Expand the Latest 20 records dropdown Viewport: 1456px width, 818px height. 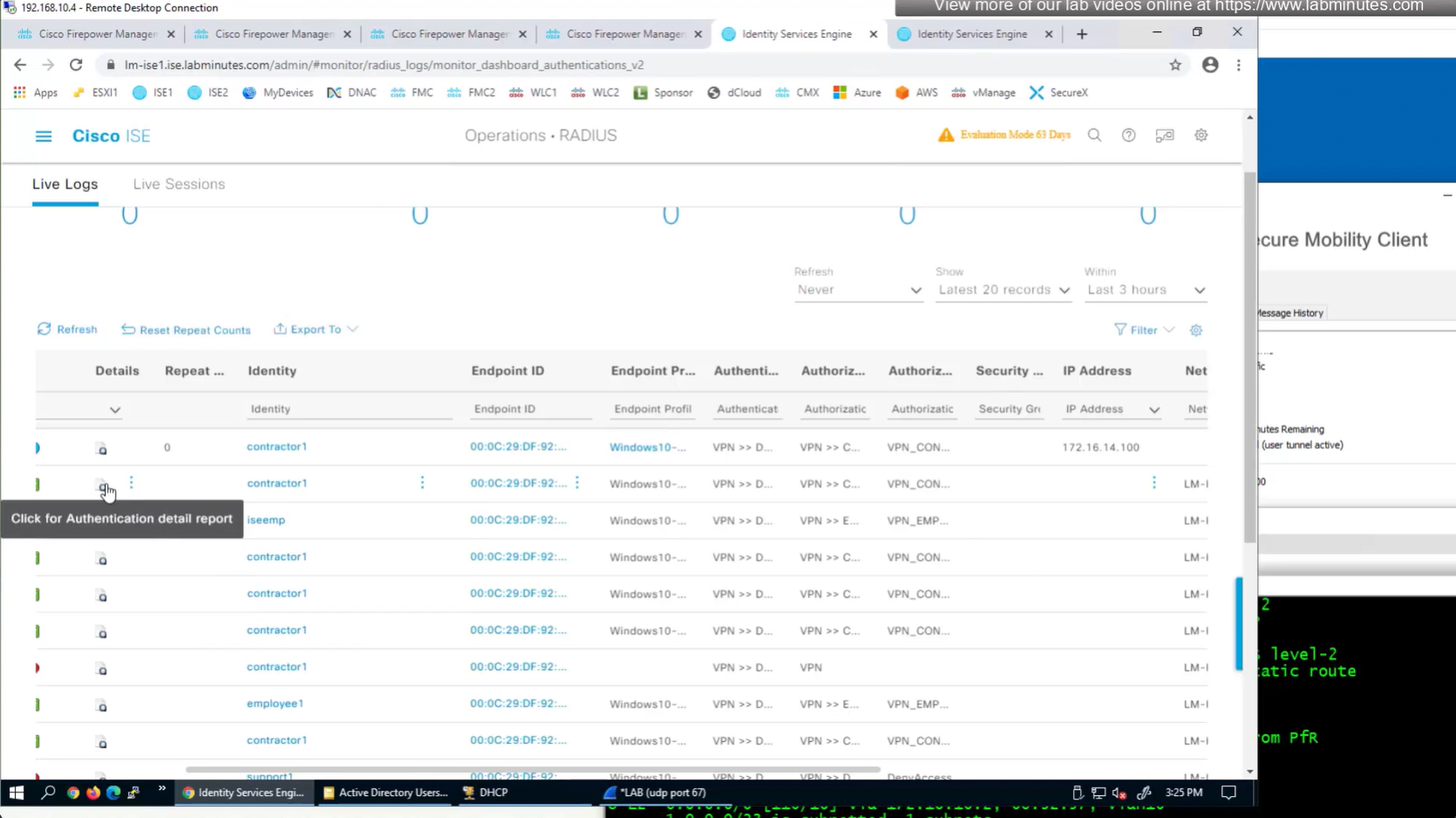pos(1003,290)
